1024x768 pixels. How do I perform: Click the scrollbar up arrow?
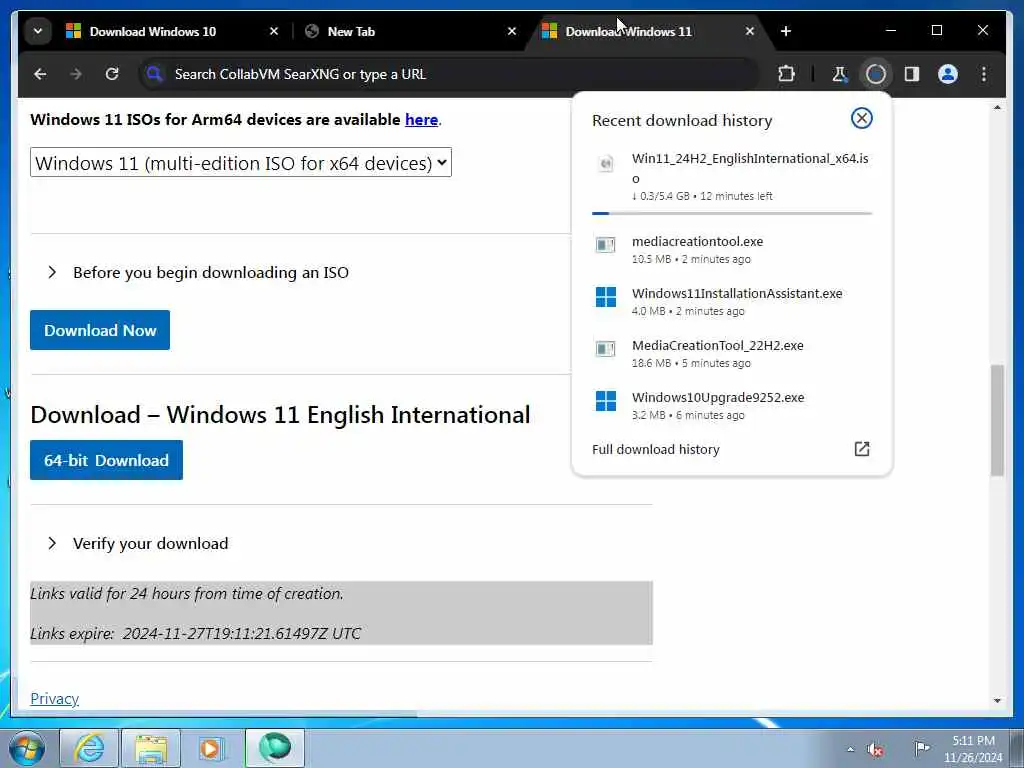tap(997, 107)
